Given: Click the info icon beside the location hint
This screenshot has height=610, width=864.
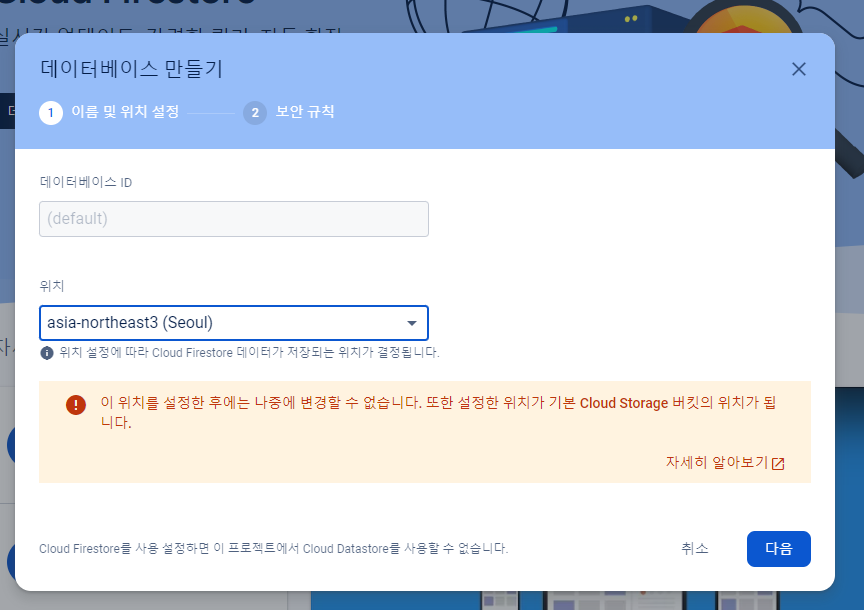Looking at the screenshot, I should (x=47, y=353).
